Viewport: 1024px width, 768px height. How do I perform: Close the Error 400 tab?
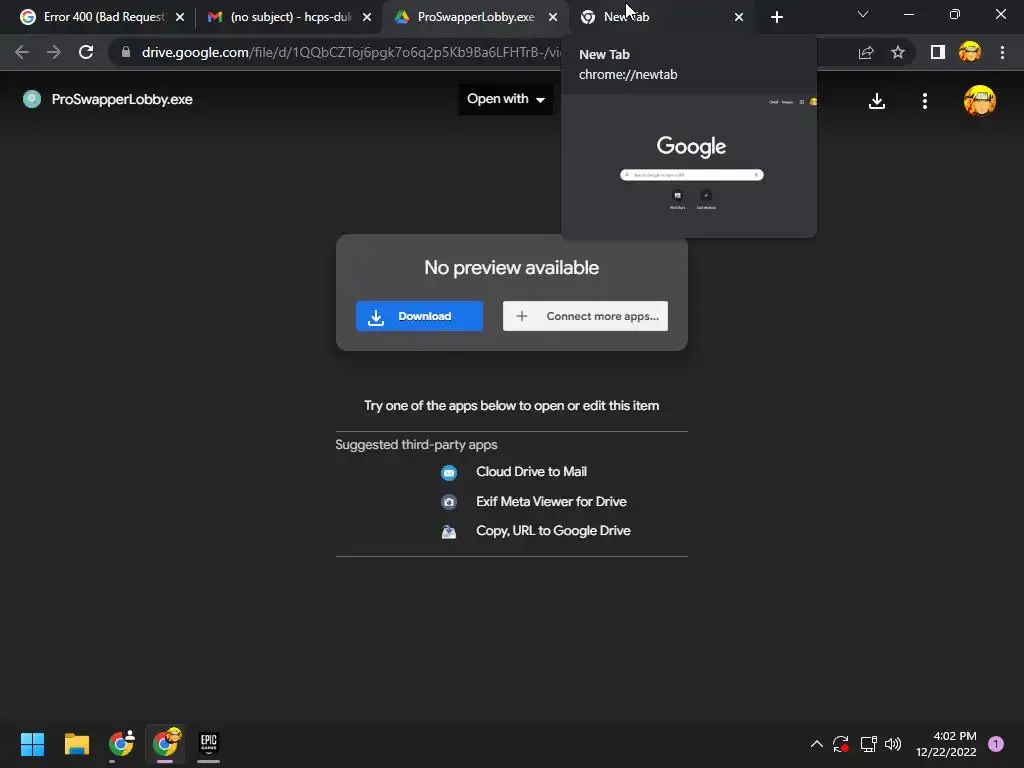(180, 17)
